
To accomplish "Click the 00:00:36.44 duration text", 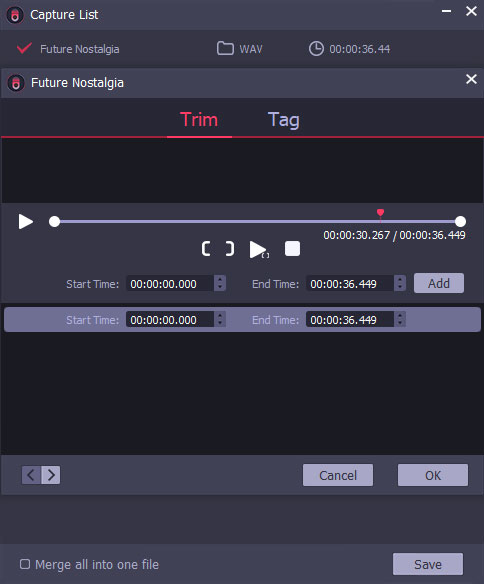I will pos(360,49).
